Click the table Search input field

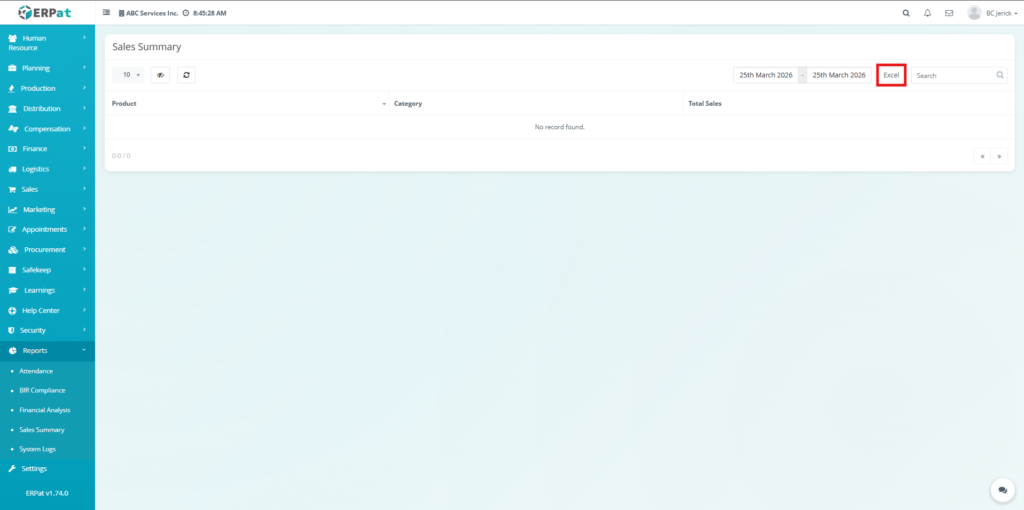(953, 75)
